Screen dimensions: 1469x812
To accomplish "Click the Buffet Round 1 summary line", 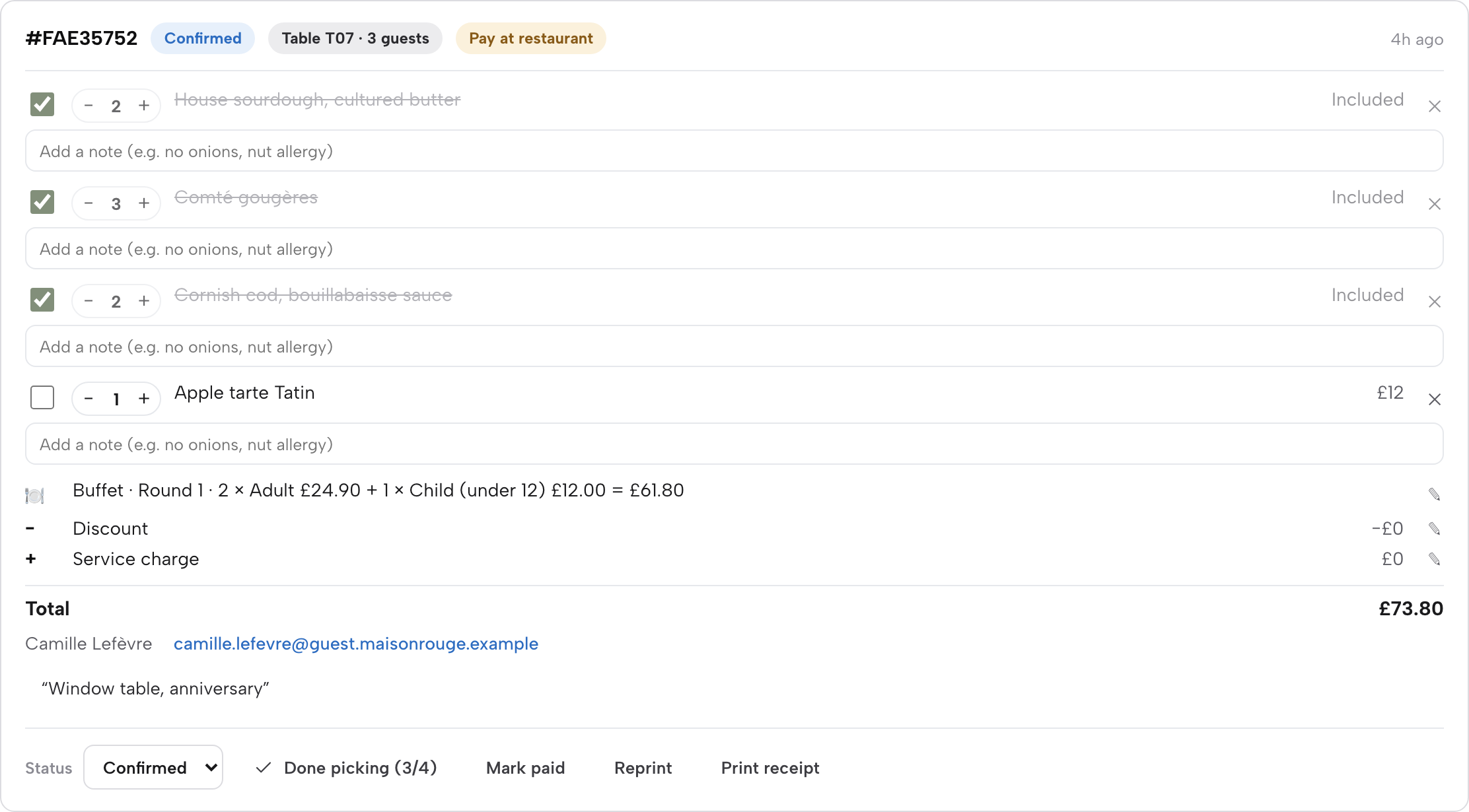I will 378,491.
